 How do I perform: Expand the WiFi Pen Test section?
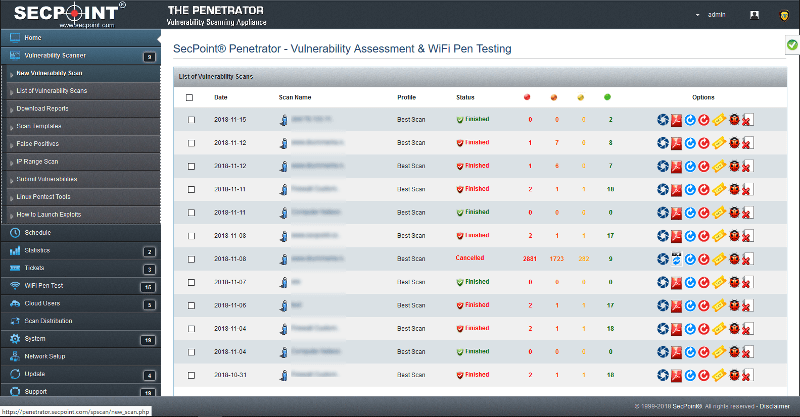[x=81, y=286]
